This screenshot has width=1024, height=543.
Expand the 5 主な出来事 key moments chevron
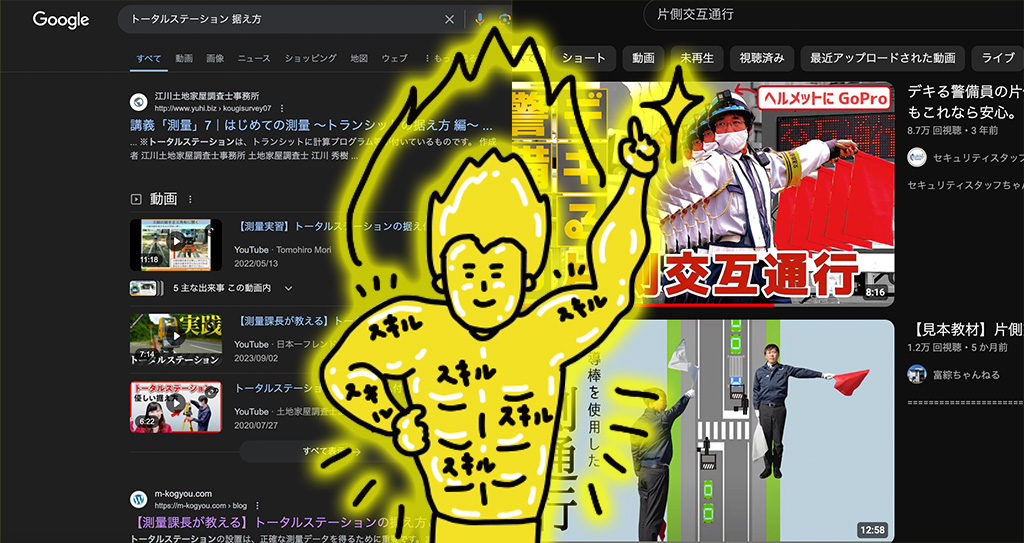coord(289,288)
